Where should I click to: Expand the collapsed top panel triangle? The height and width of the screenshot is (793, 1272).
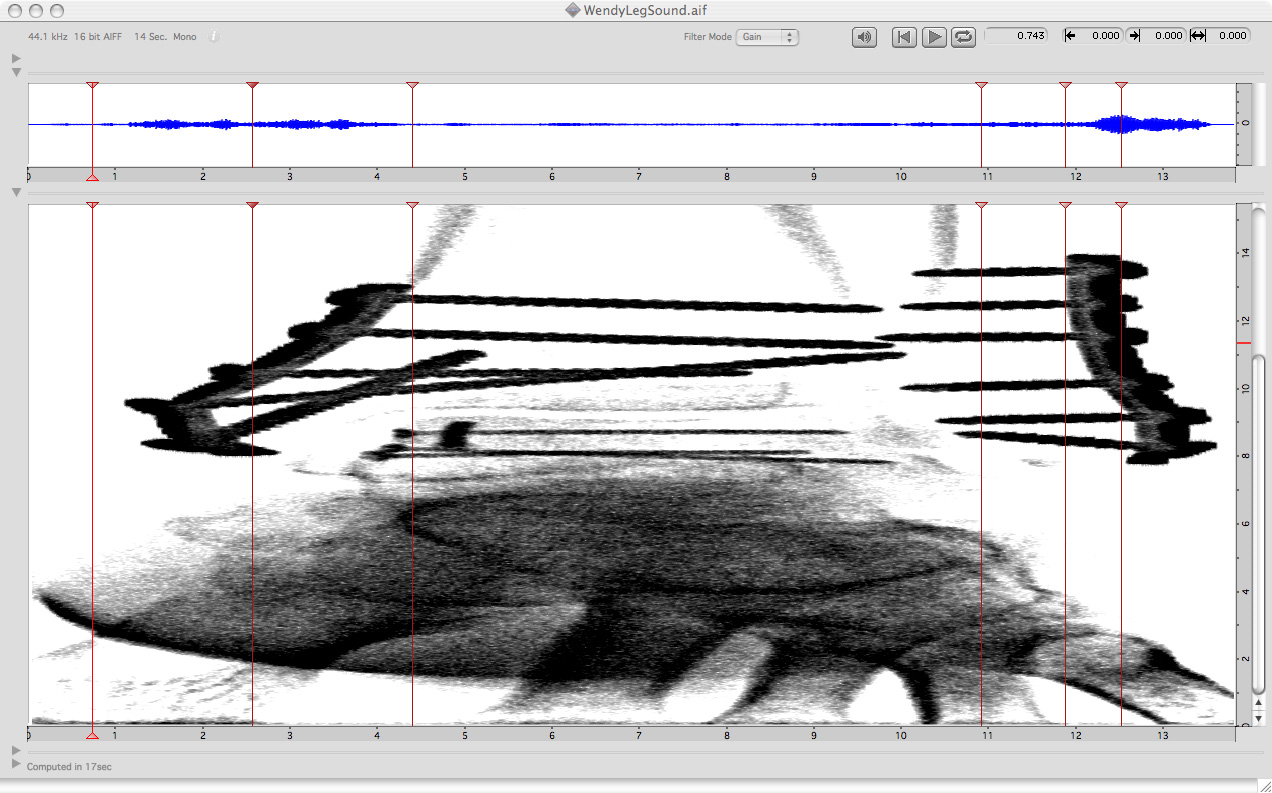(x=16, y=59)
